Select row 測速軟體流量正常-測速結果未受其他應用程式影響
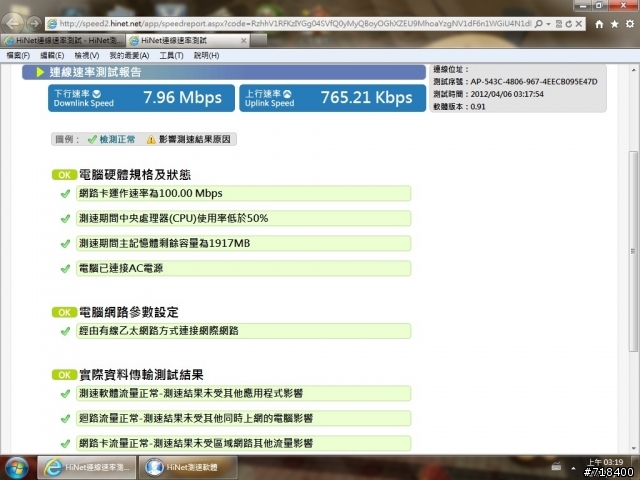Viewport: 640px width, 480px height. [x=243, y=393]
